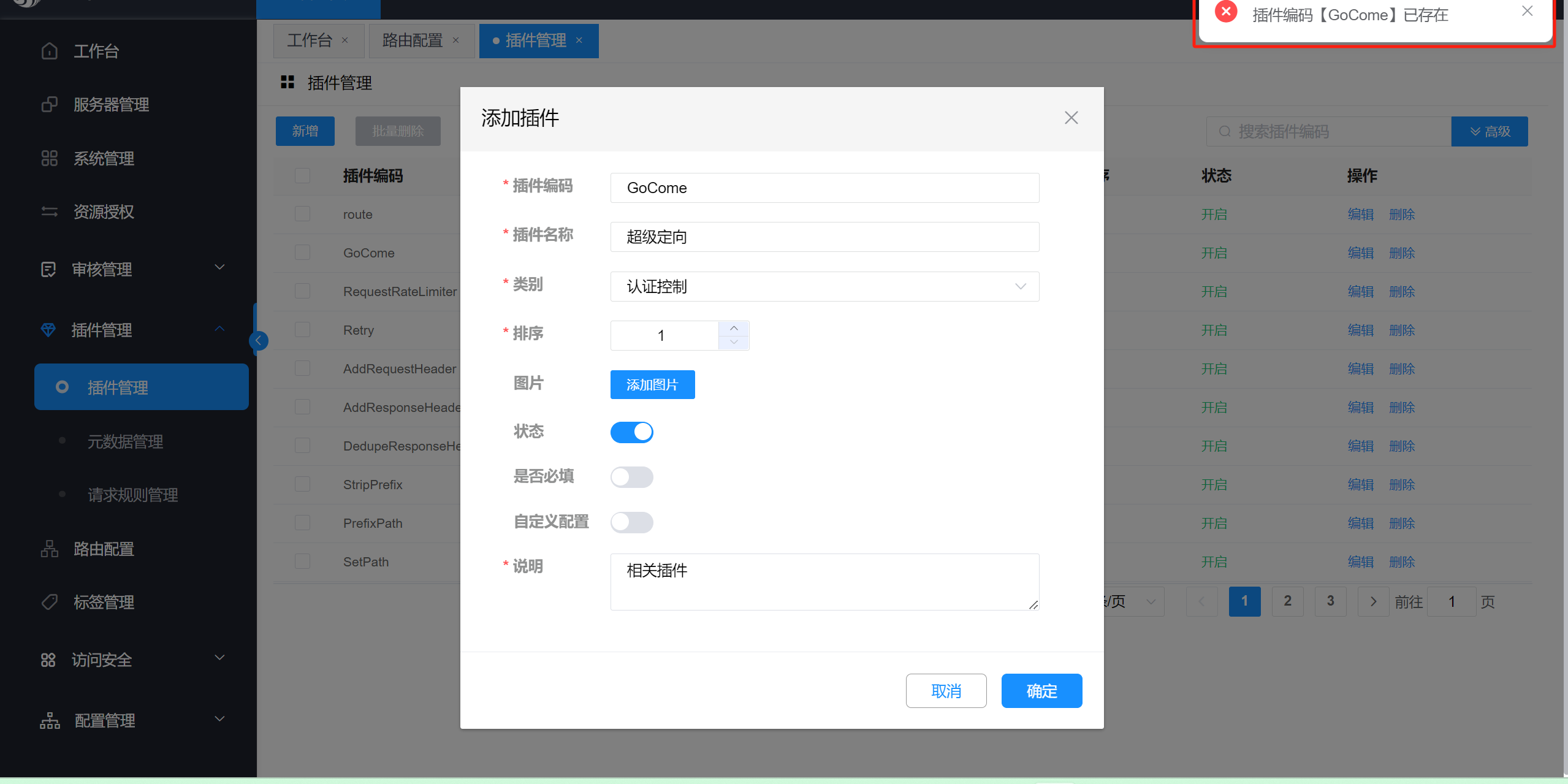This screenshot has height=784, width=1568.
Task: Select all rows with the header checkbox
Action: [302, 175]
